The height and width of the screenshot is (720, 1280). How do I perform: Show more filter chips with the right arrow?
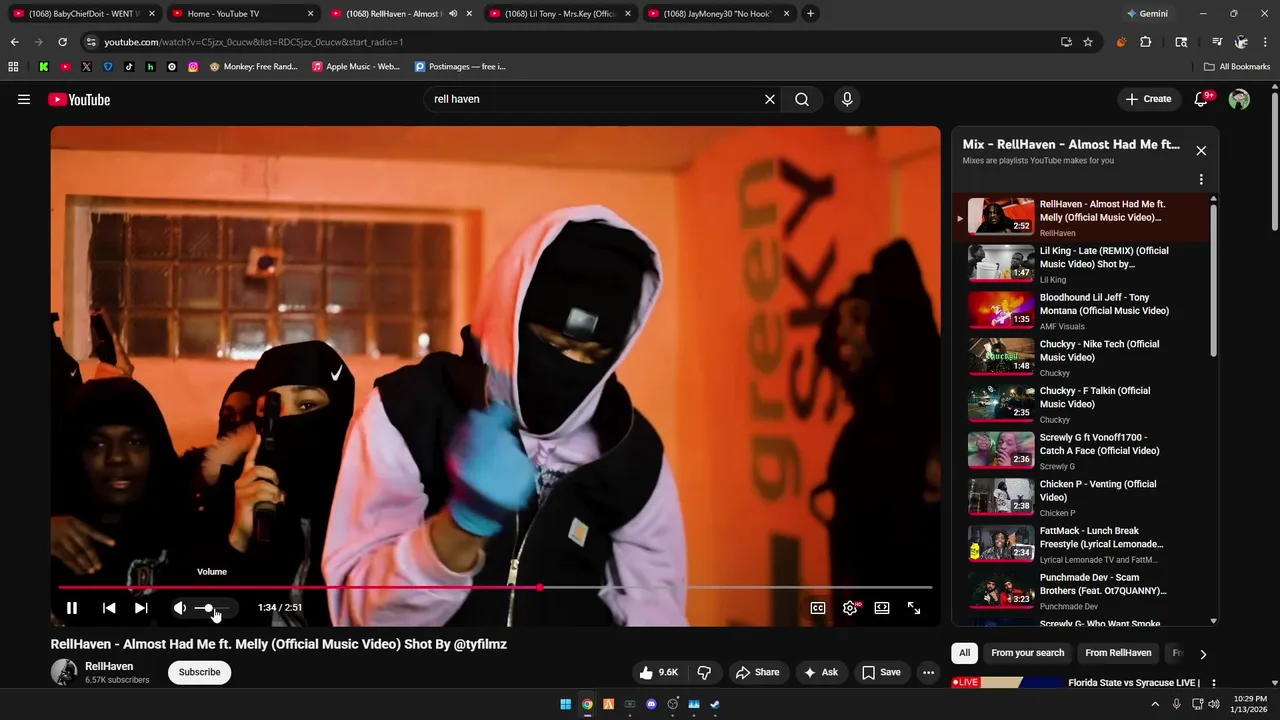click(x=1203, y=654)
